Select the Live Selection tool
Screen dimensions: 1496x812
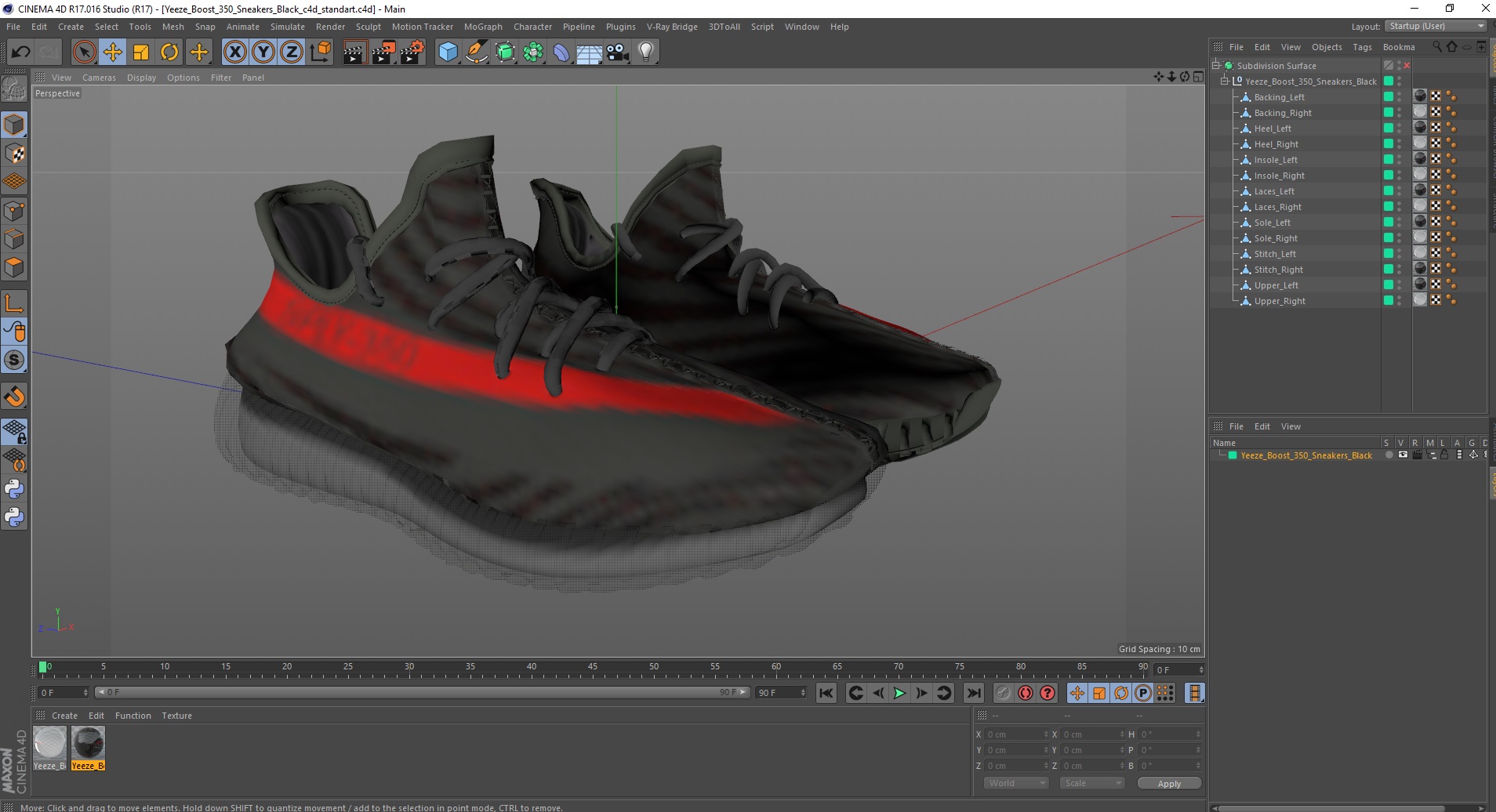point(84,53)
